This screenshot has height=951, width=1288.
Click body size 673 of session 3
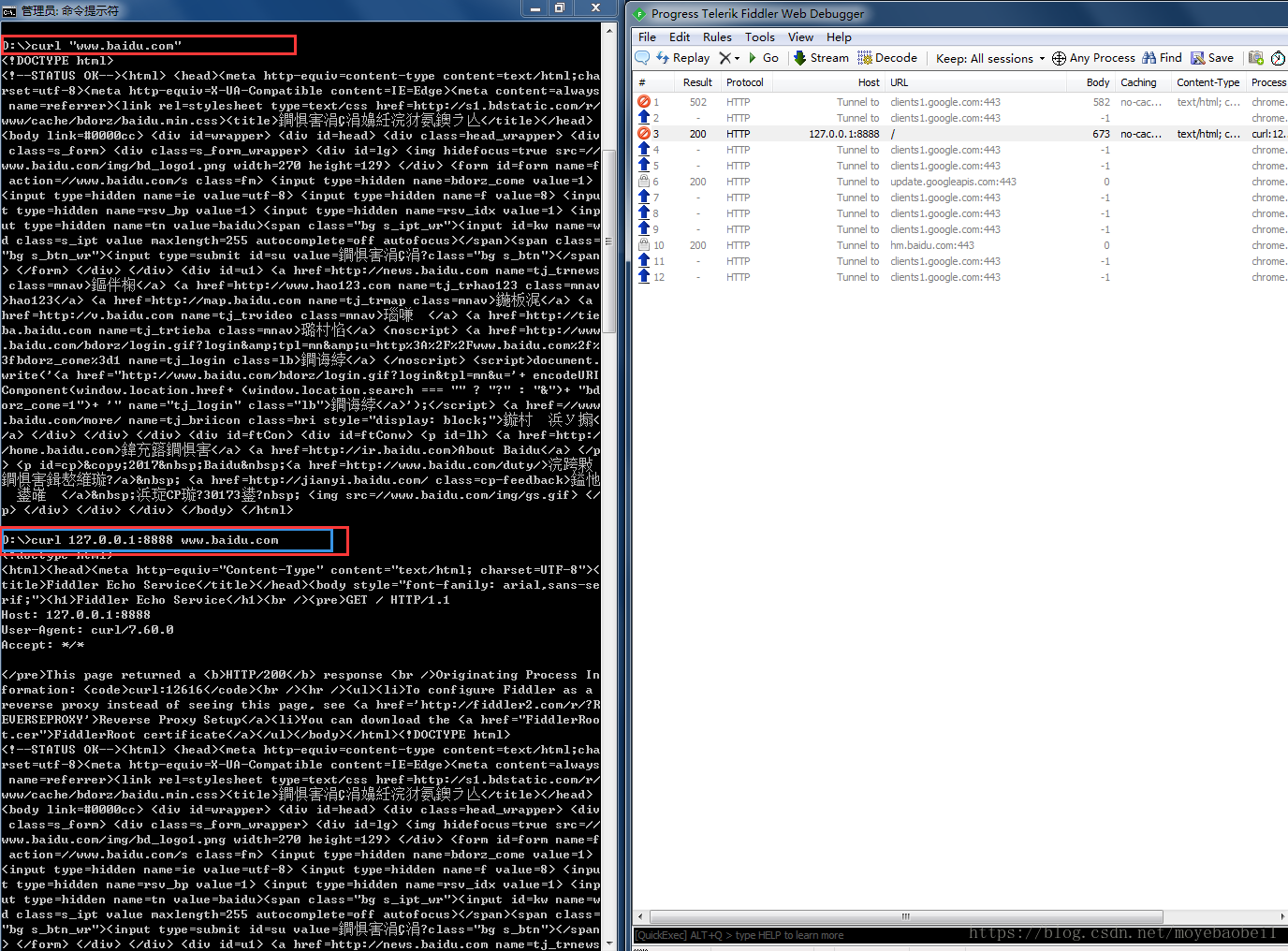(1101, 134)
